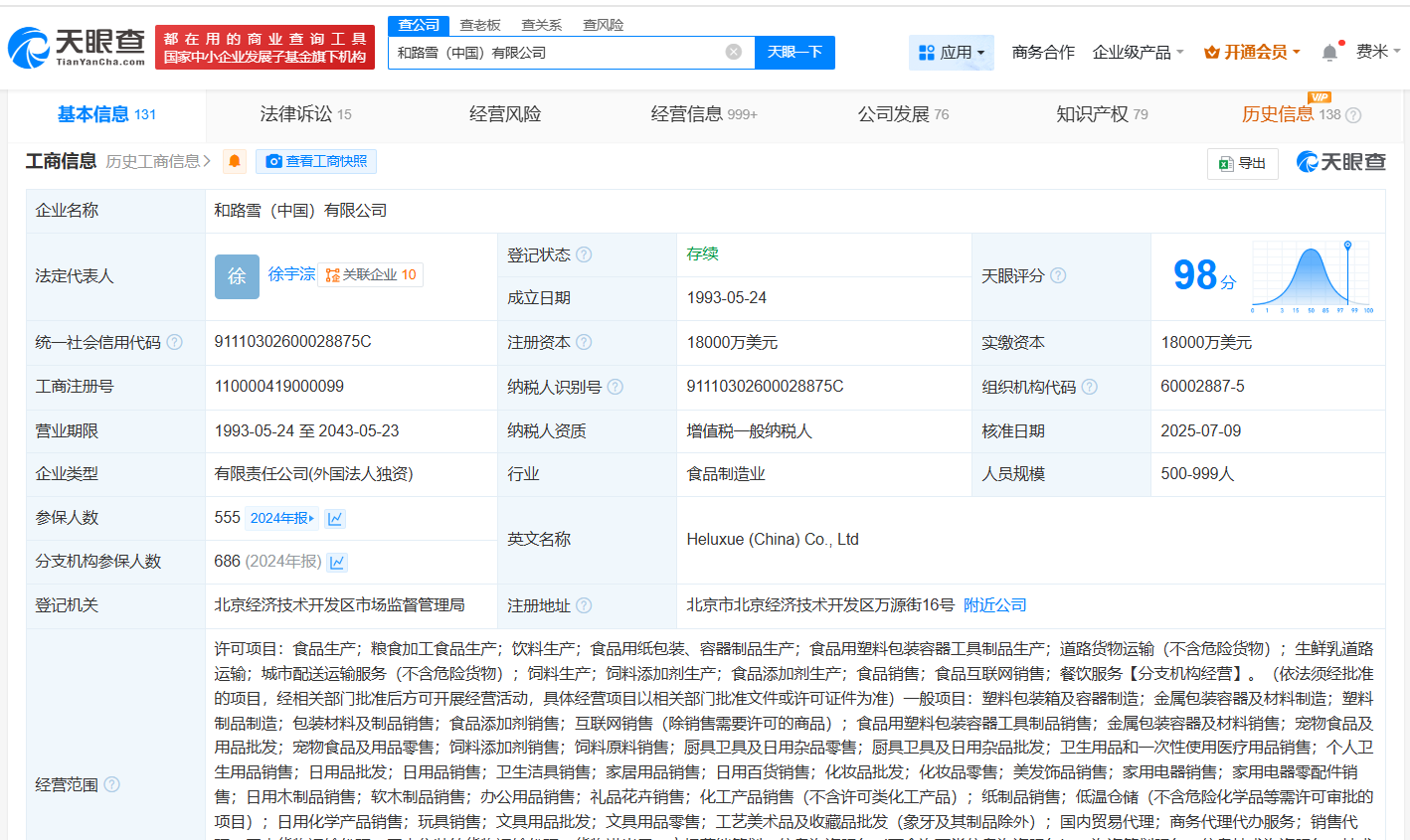The height and width of the screenshot is (840, 1410).
Task: Click the 天眼查 logo at top left
Action: point(77,47)
